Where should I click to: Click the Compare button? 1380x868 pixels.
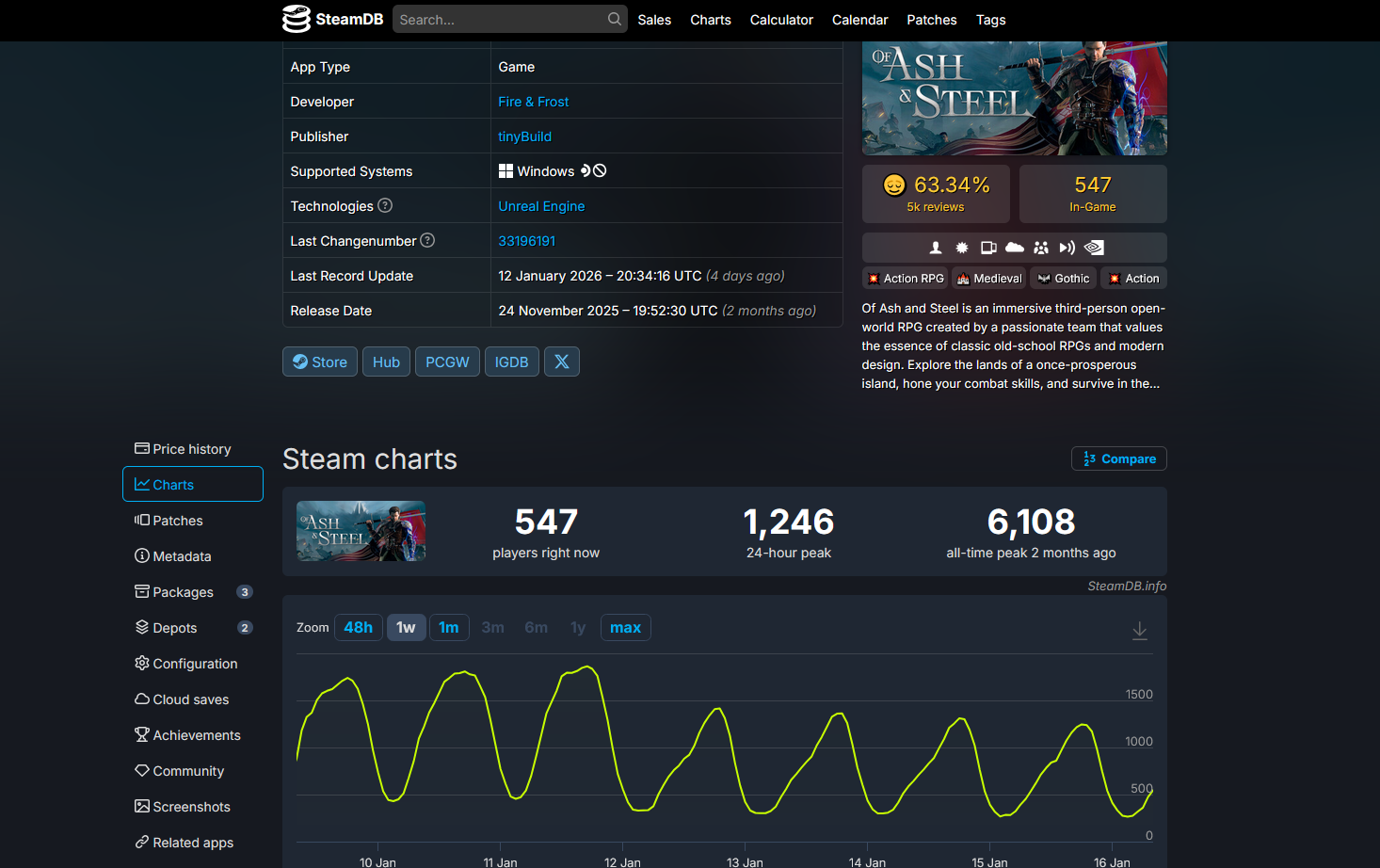[1119, 458]
